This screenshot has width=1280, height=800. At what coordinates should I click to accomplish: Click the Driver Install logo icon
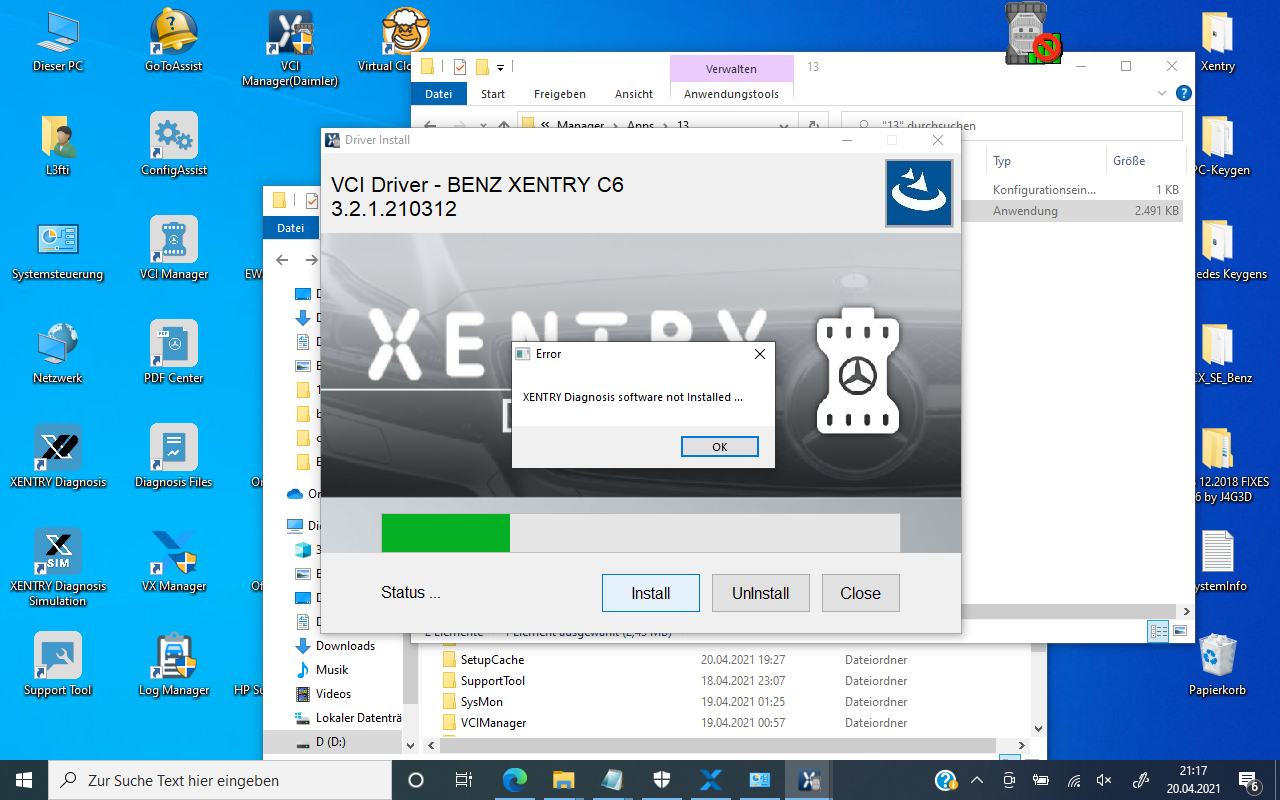(918, 194)
